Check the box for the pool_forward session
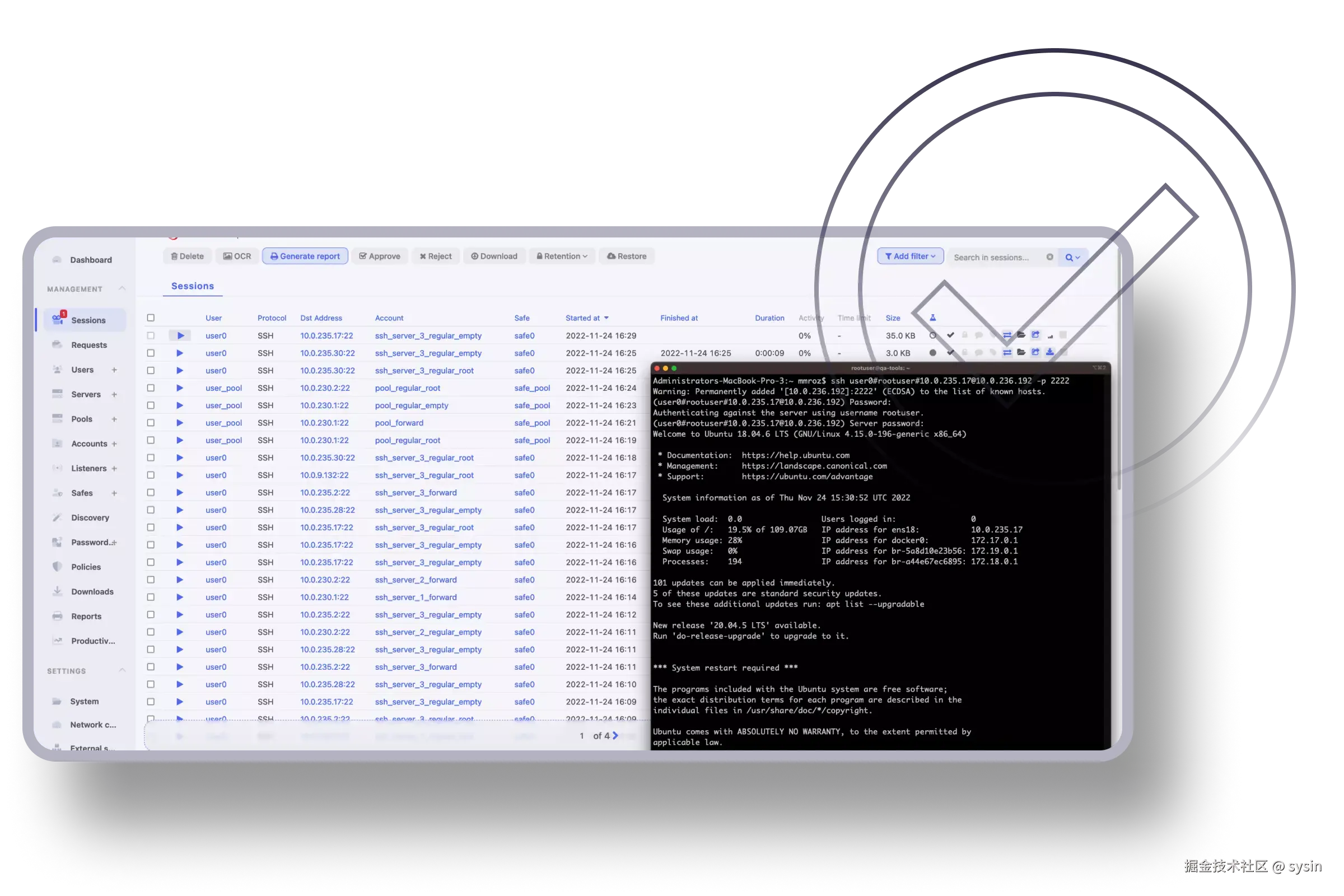Image resolution: width=1344 pixels, height=896 pixels. pyautogui.click(x=151, y=423)
